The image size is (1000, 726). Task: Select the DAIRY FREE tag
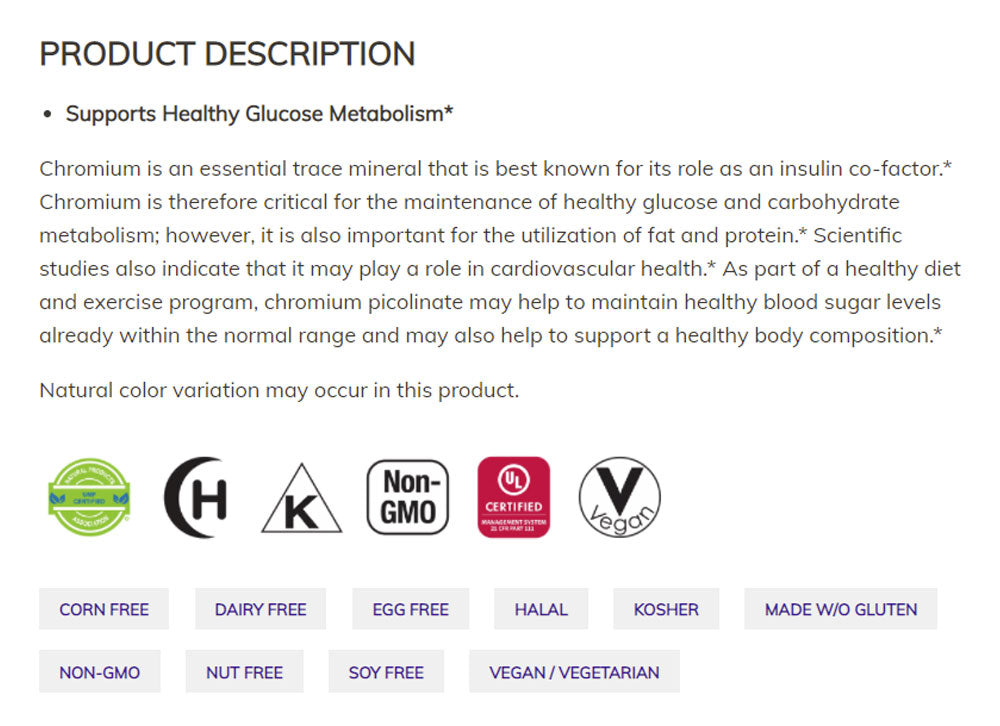[x=260, y=609]
